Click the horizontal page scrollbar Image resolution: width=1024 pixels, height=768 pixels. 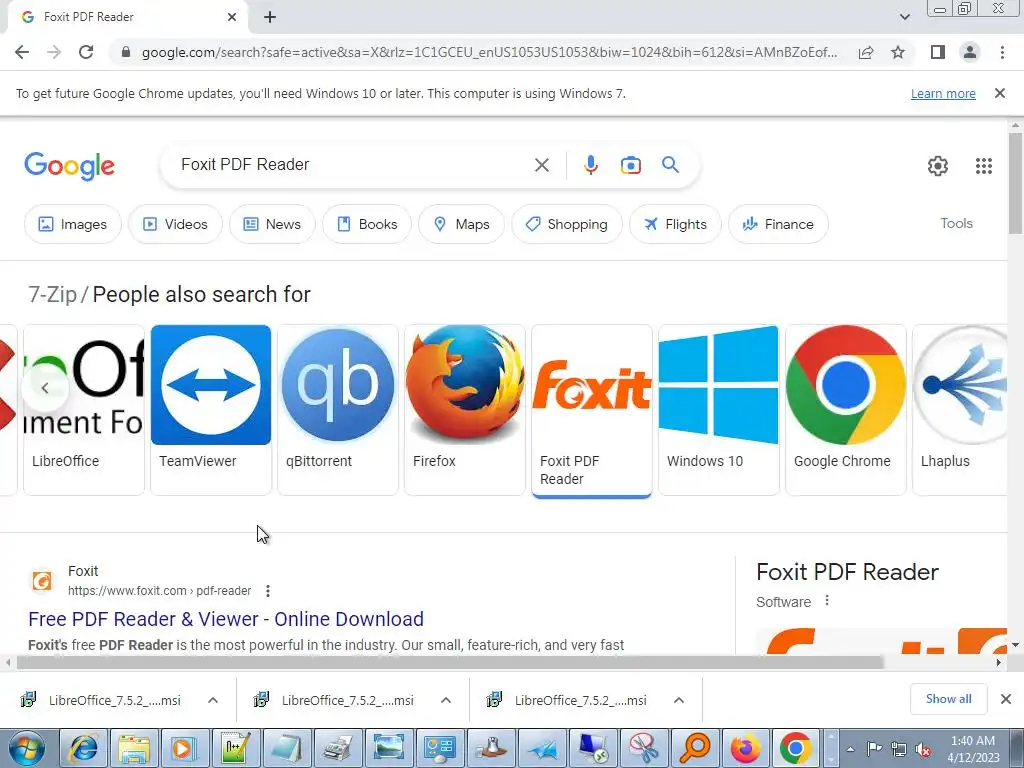click(451, 662)
